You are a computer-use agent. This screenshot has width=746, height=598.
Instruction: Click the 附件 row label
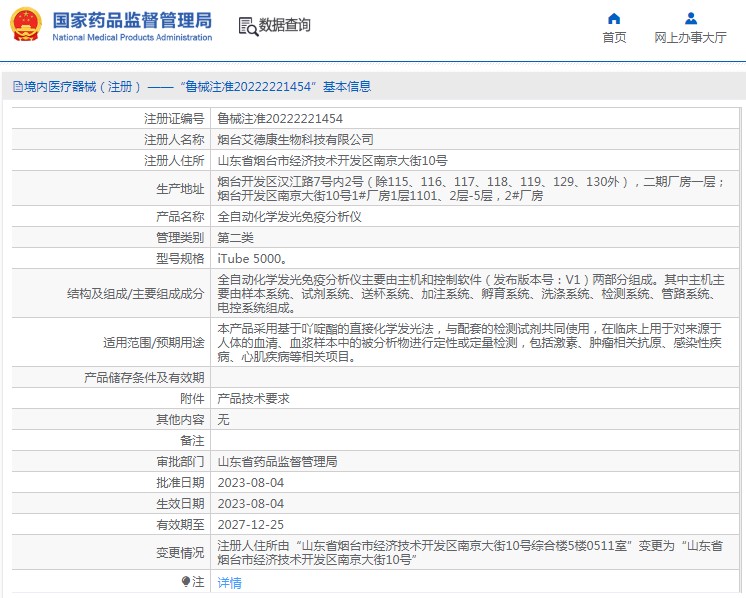pos(192,398)
